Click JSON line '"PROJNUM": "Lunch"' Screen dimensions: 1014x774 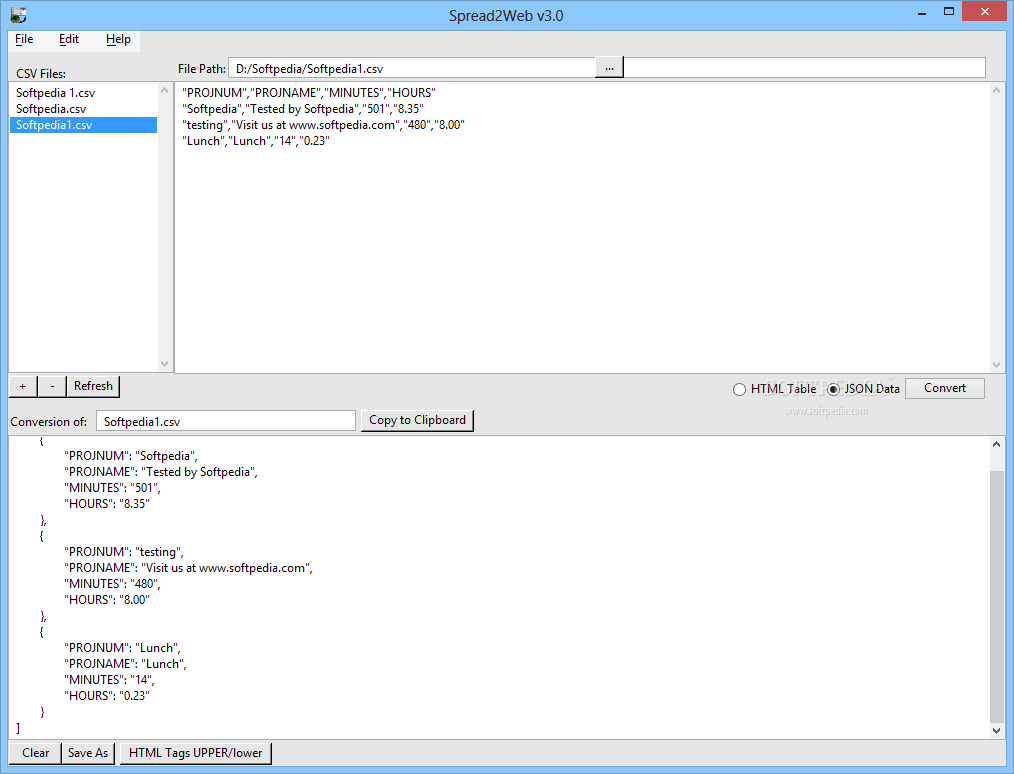click(122, 648)
